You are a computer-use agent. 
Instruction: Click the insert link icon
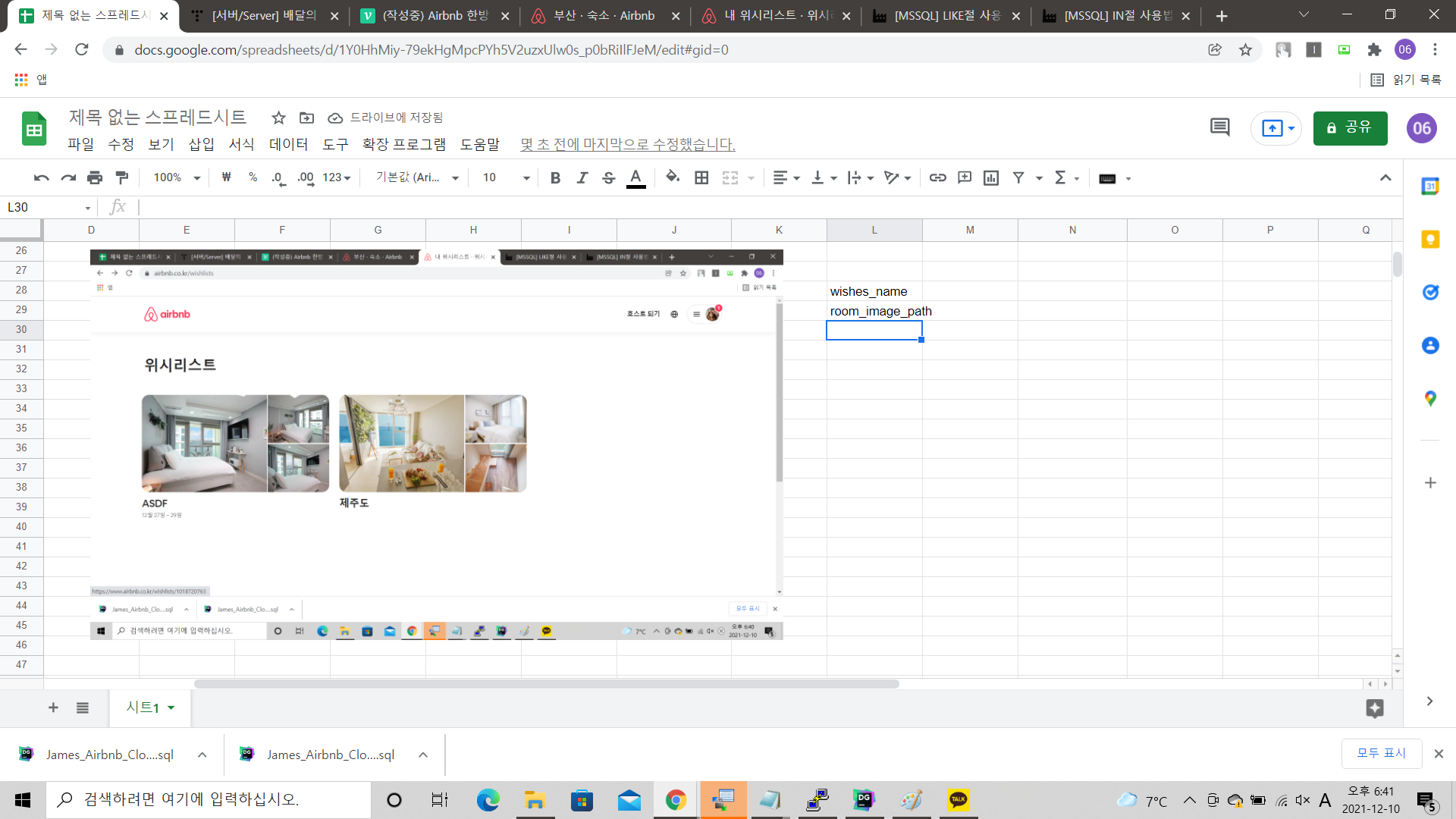tap(937, 177)
